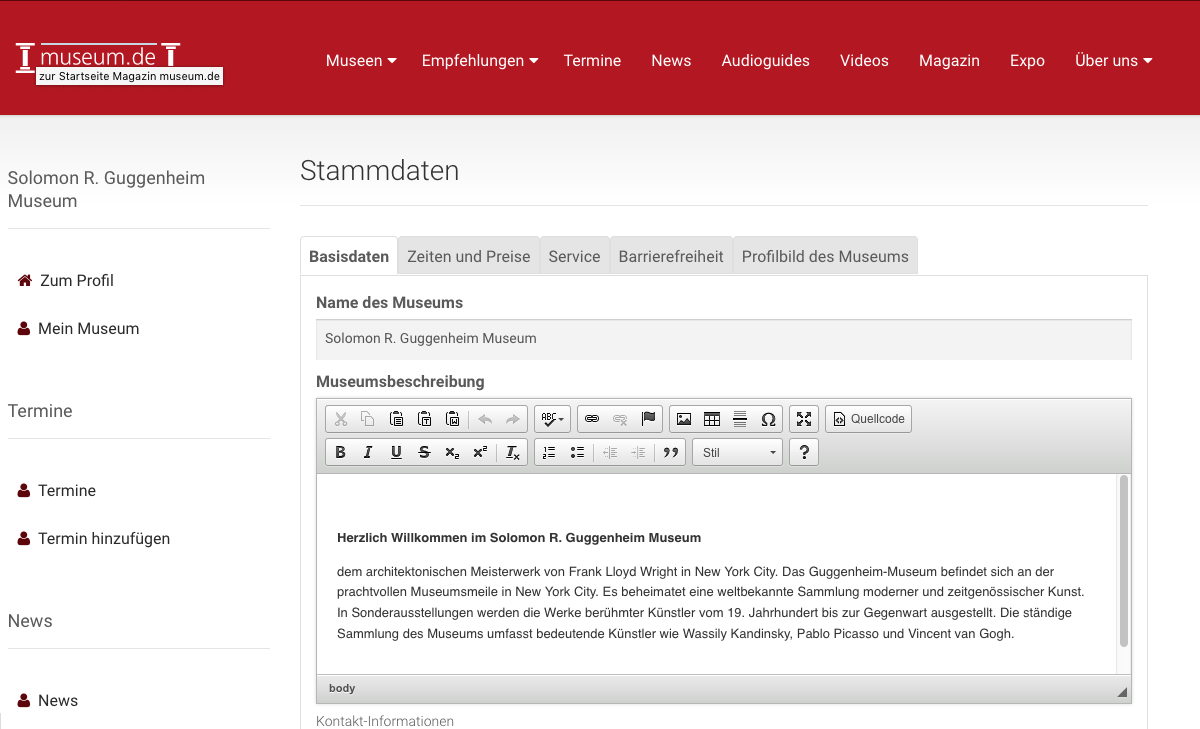Expand the Über uns menu
Viewport: 1200px width, 729px height.
[x=1114, y=61]
